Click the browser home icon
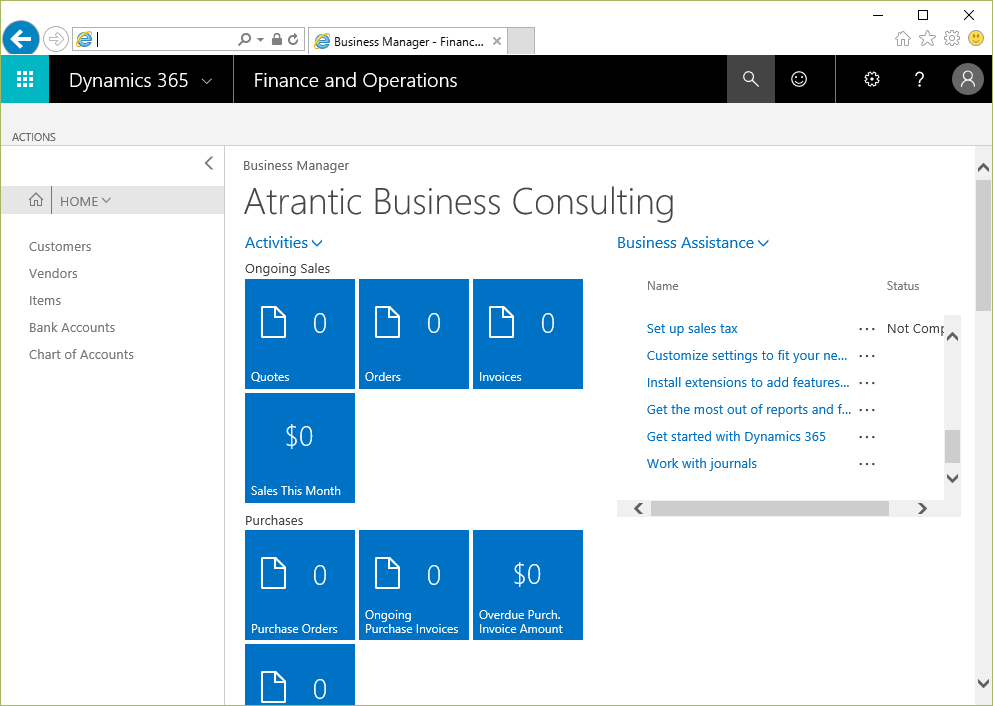Image resolution: width=993 pixels, height=706 pixels. tap(903, 39)
